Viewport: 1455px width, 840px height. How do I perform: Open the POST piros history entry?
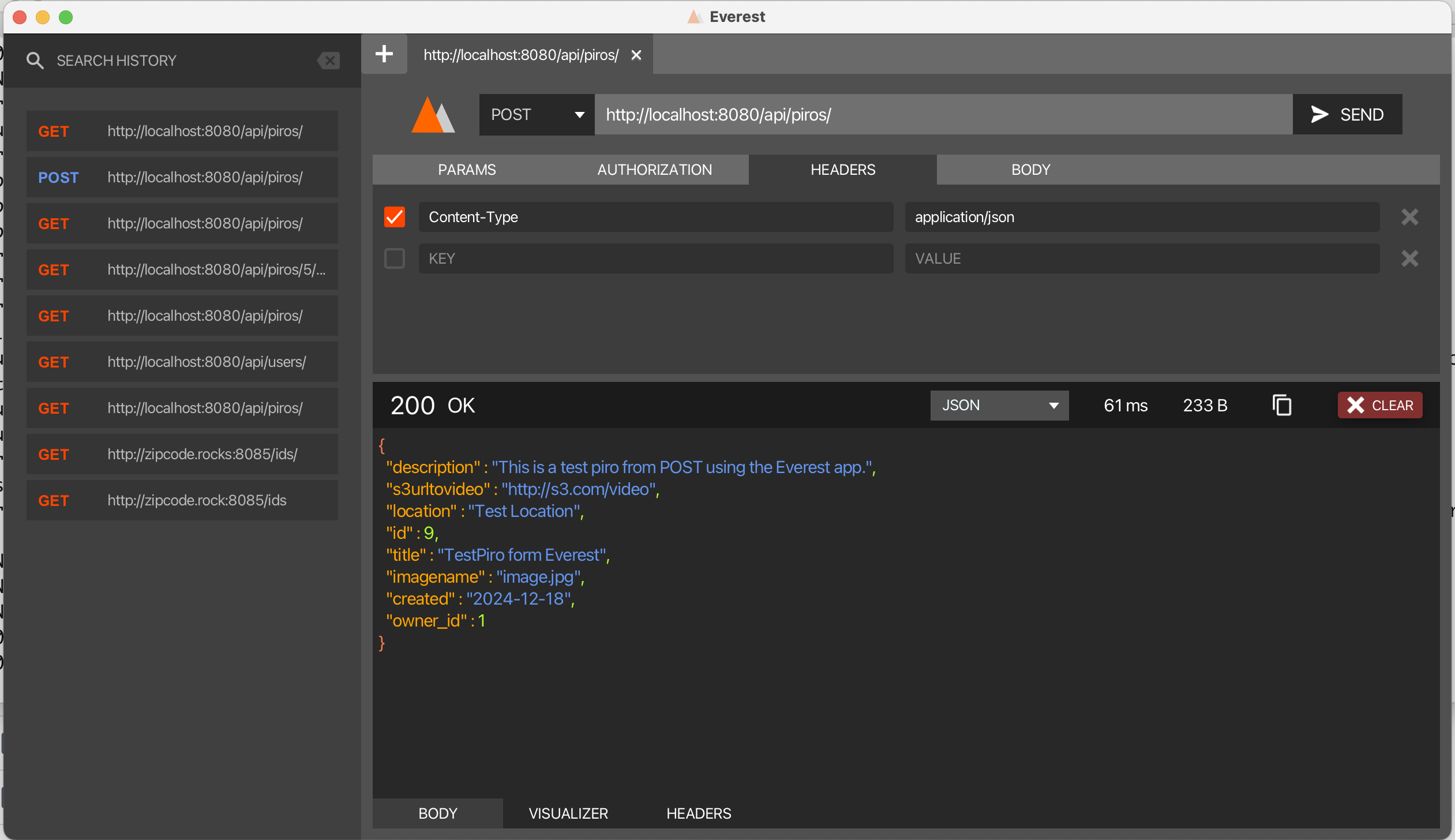coord(182,177)
